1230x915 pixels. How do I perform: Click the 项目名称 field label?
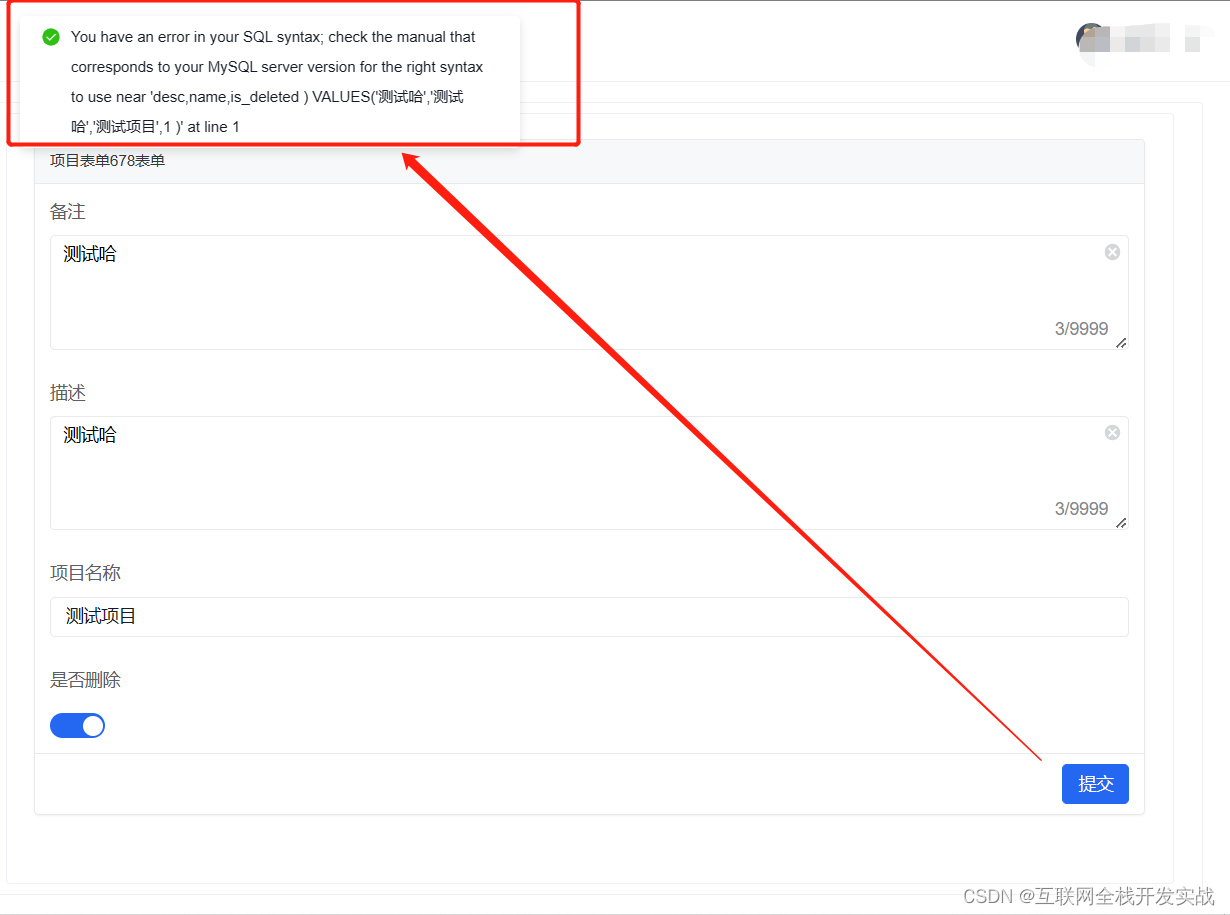(86, 573)
